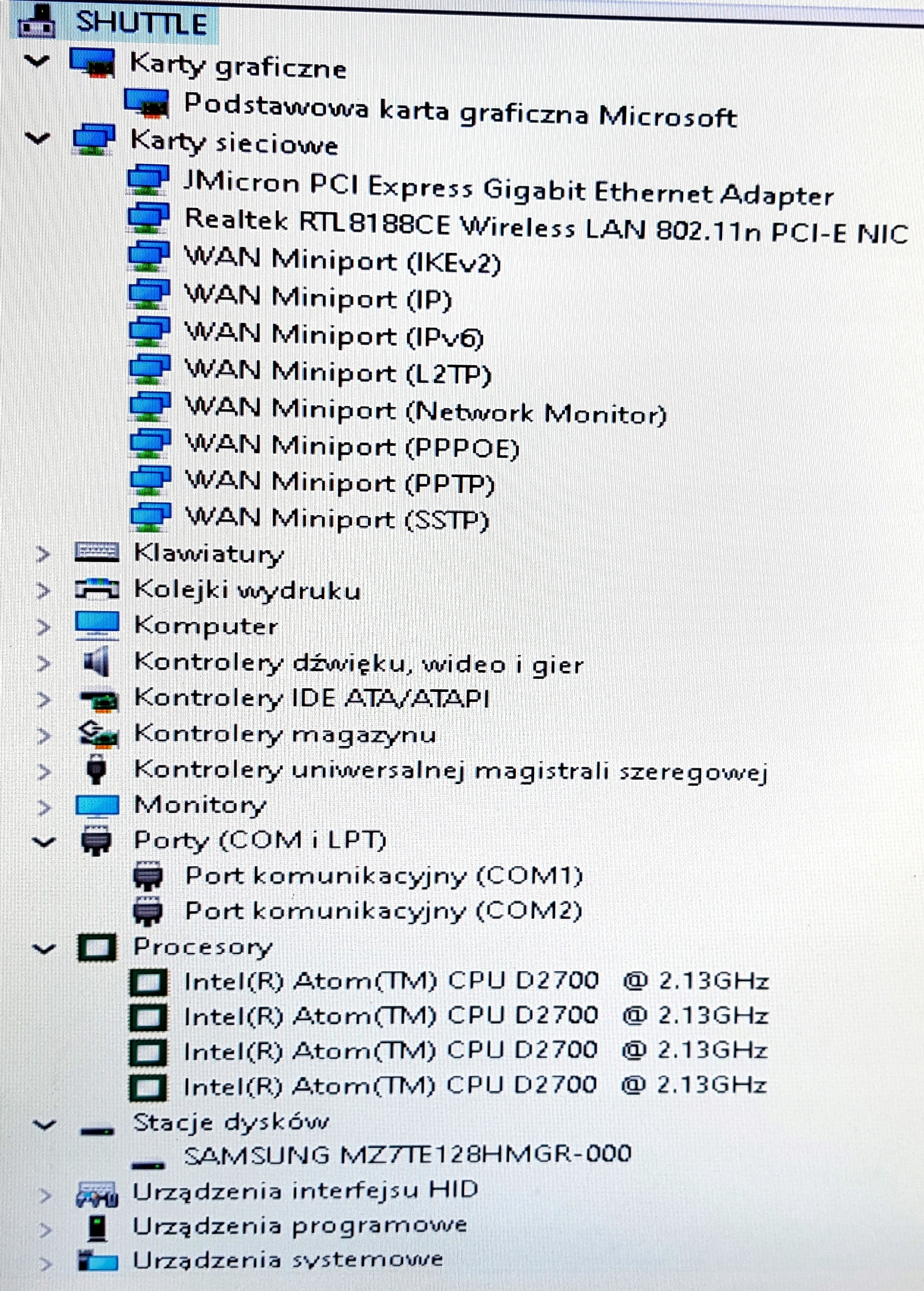Select the "WAN Miniport (IP)" label
924x1291 pixels.
click(318, 297)
